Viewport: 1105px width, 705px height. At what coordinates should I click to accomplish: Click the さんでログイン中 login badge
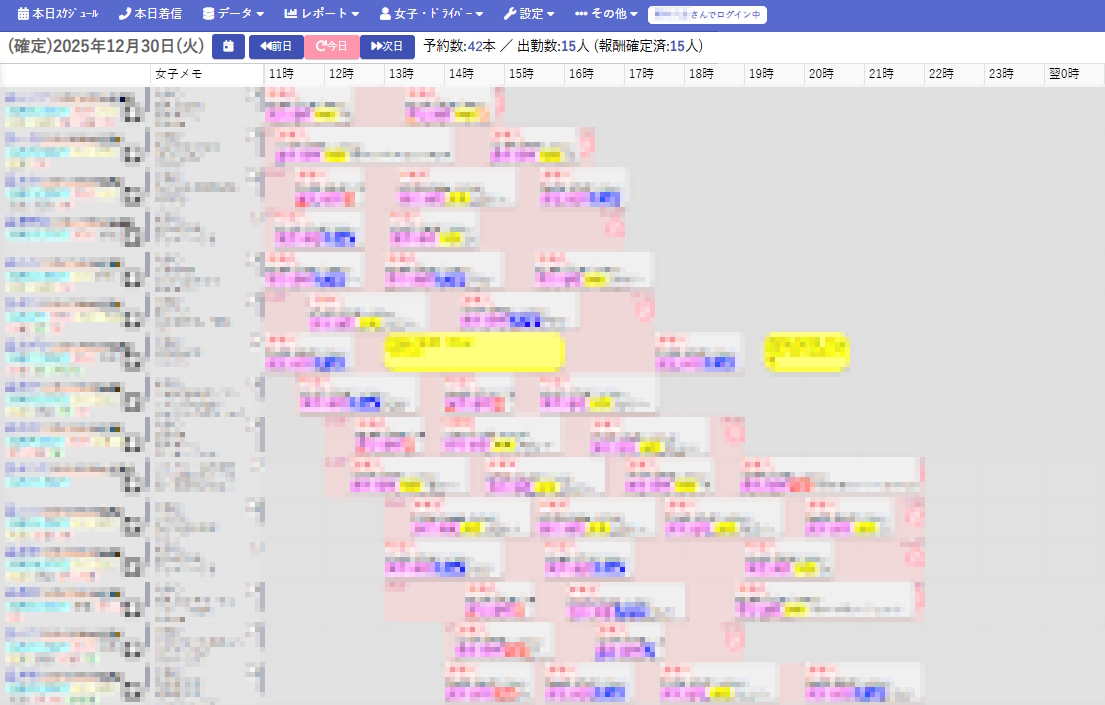(x=707, y=15)
